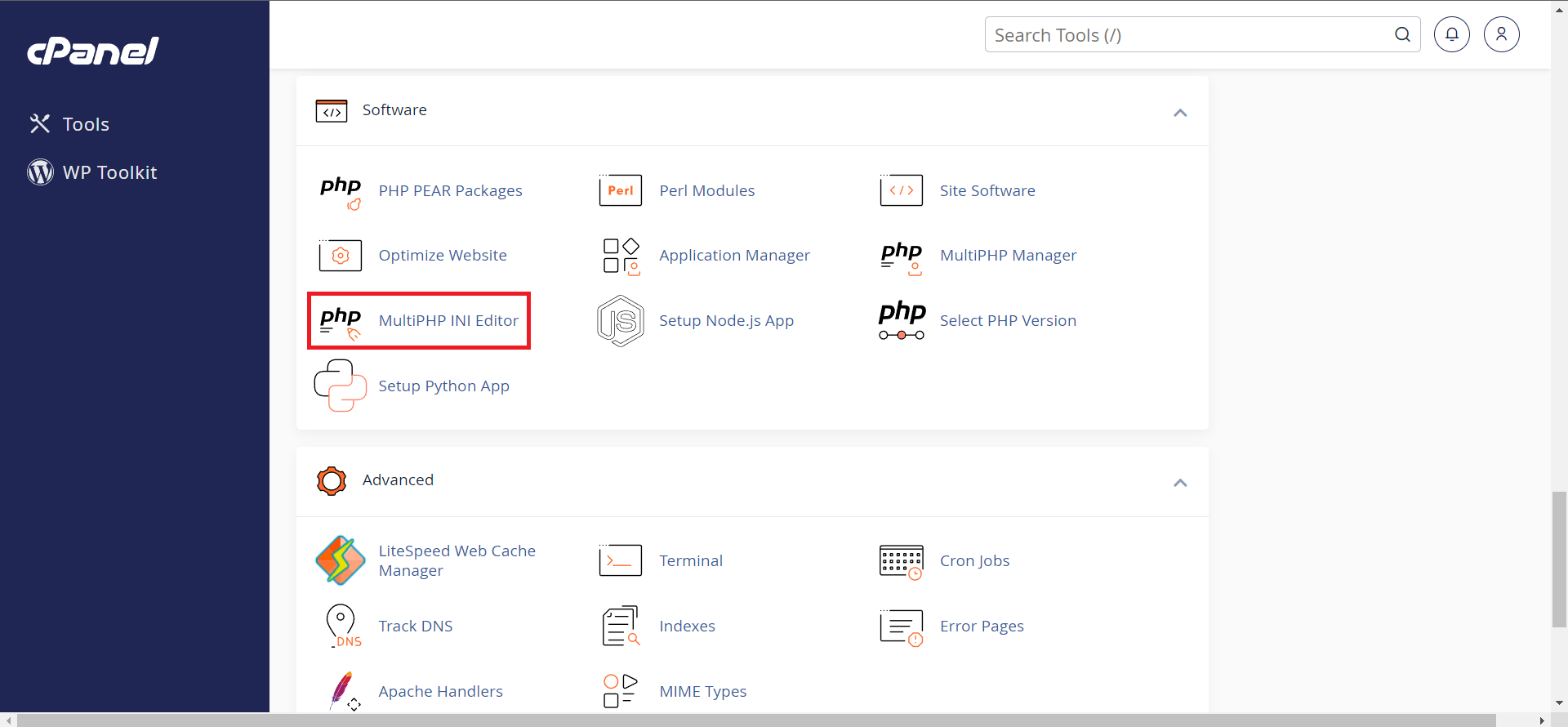Open the Perl Modules link
The width and height of the screenshot is (1568, 727).
point(706,190)
